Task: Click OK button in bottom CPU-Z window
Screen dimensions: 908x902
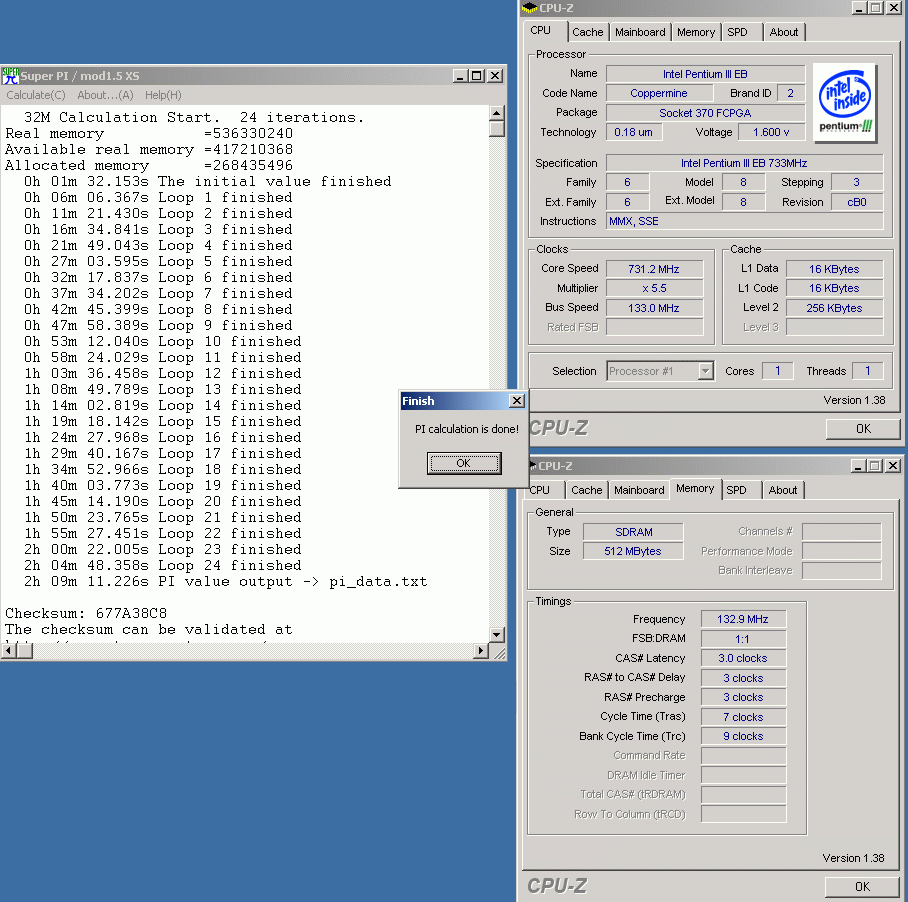Action: [862, 886]
